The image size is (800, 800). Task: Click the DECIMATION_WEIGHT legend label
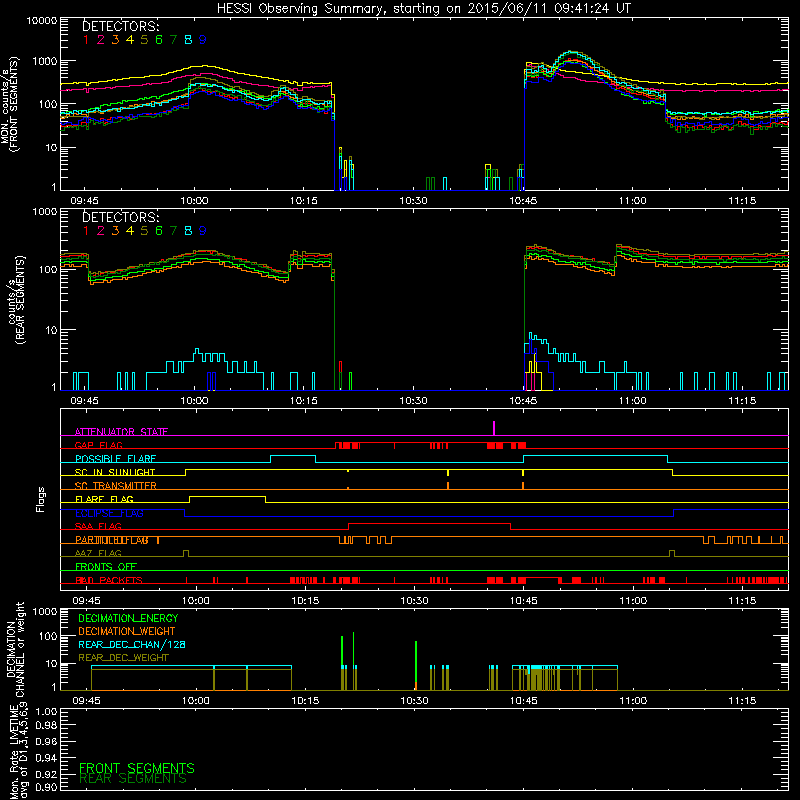[127, 631]
